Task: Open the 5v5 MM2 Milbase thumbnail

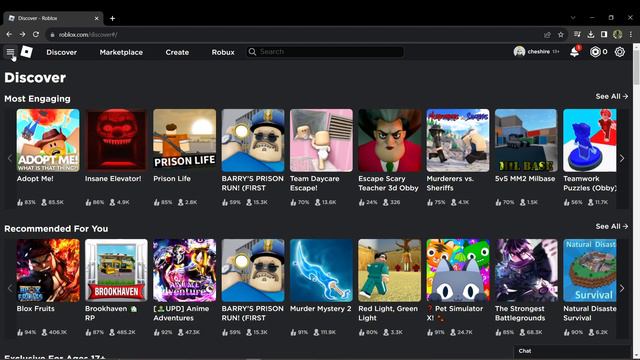Action: pyautogui.click(x=526, y=140)
